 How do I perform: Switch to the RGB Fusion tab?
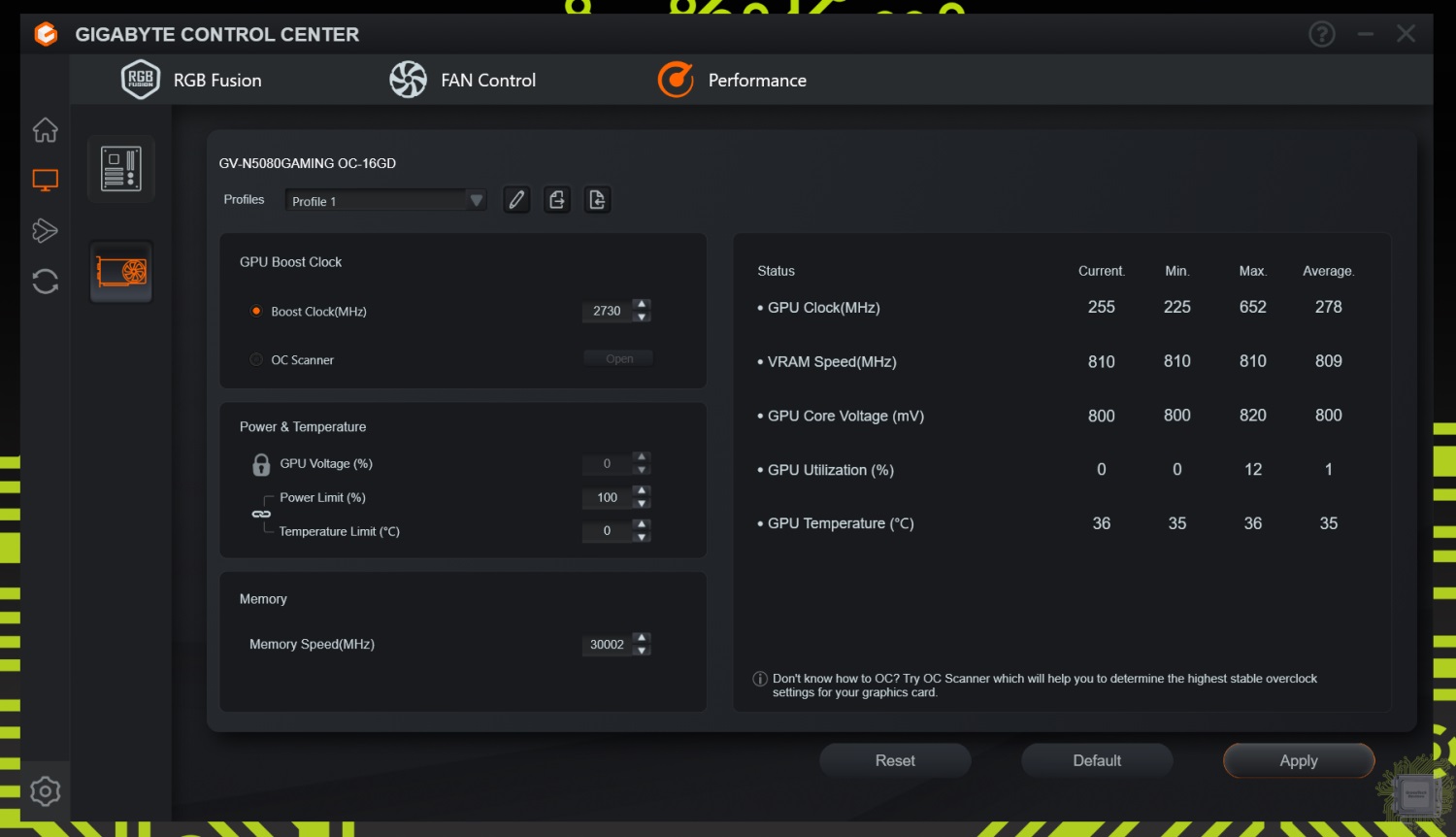click(x=191, y=81)
